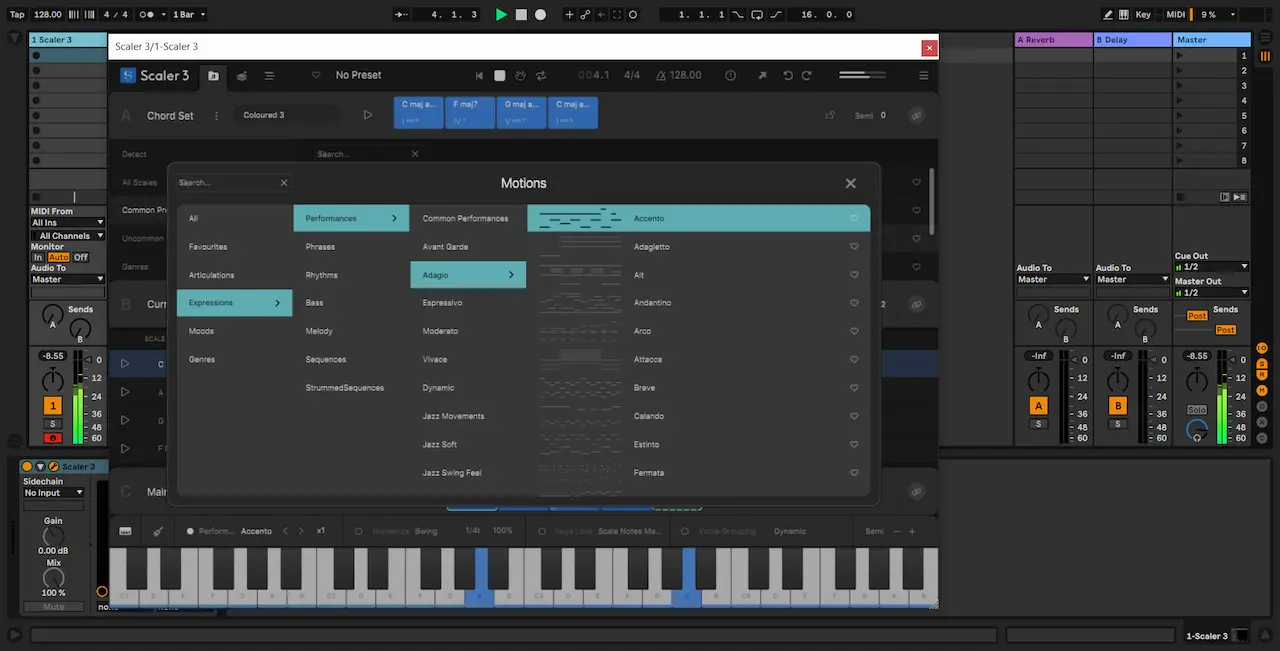
Task: Click Scaler's export arrow icon
Action: click(x=761, y=75)
